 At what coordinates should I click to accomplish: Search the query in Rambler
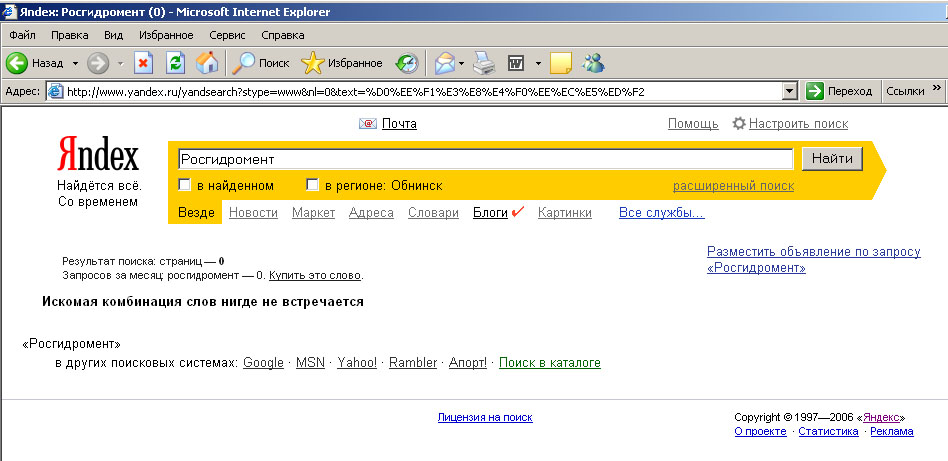413,363
